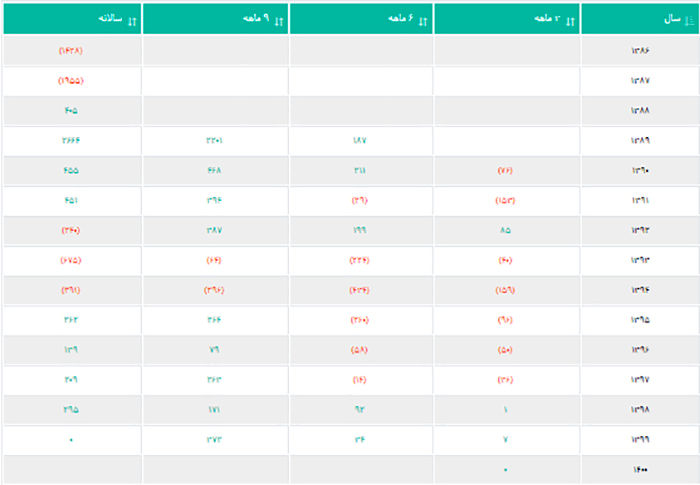This screenshot has height=485, width=700.
Task: Sort table by سالانه column label
Action: (110, 18)
